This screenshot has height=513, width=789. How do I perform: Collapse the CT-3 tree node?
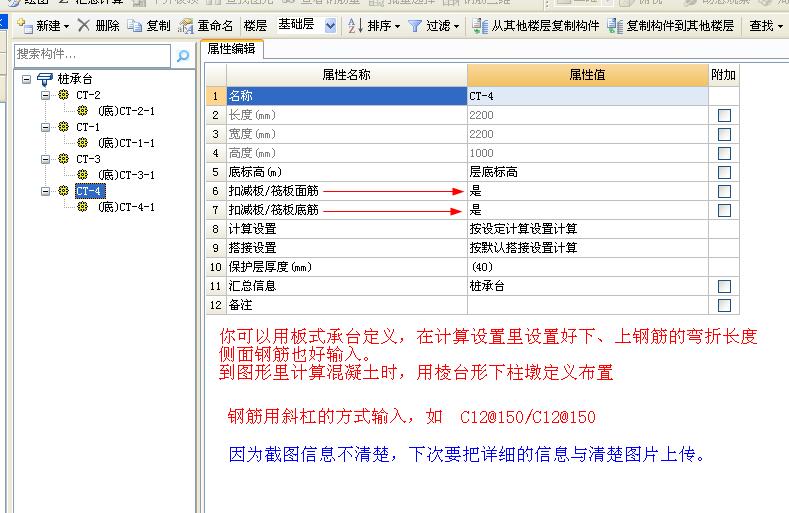pos(45,159)
